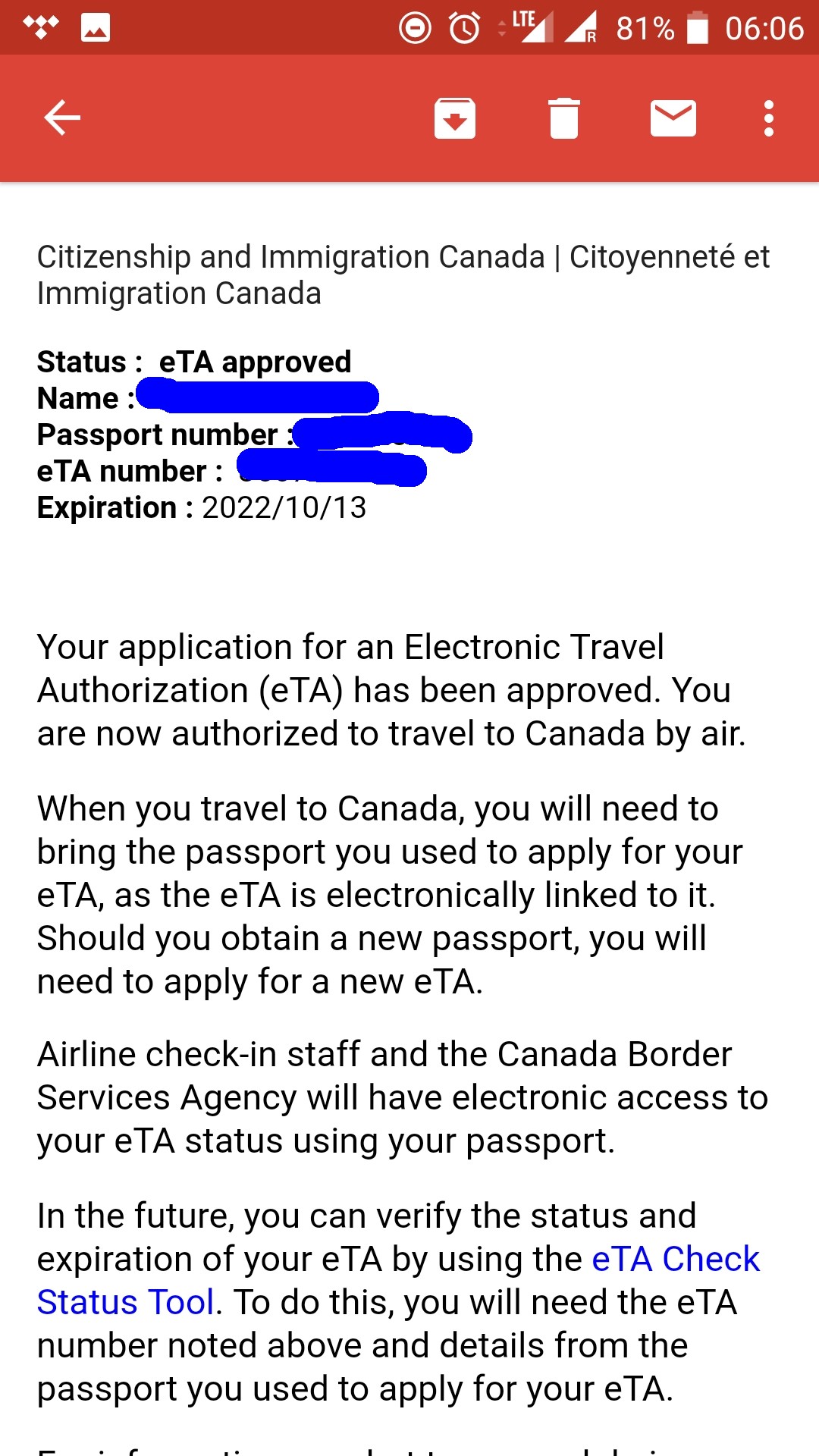Image resolution: width=819 pixels, height=1456 pixels.
Task: Tap the Citizenship and Immigration Canada header
Action: click(x=403, y=275)
